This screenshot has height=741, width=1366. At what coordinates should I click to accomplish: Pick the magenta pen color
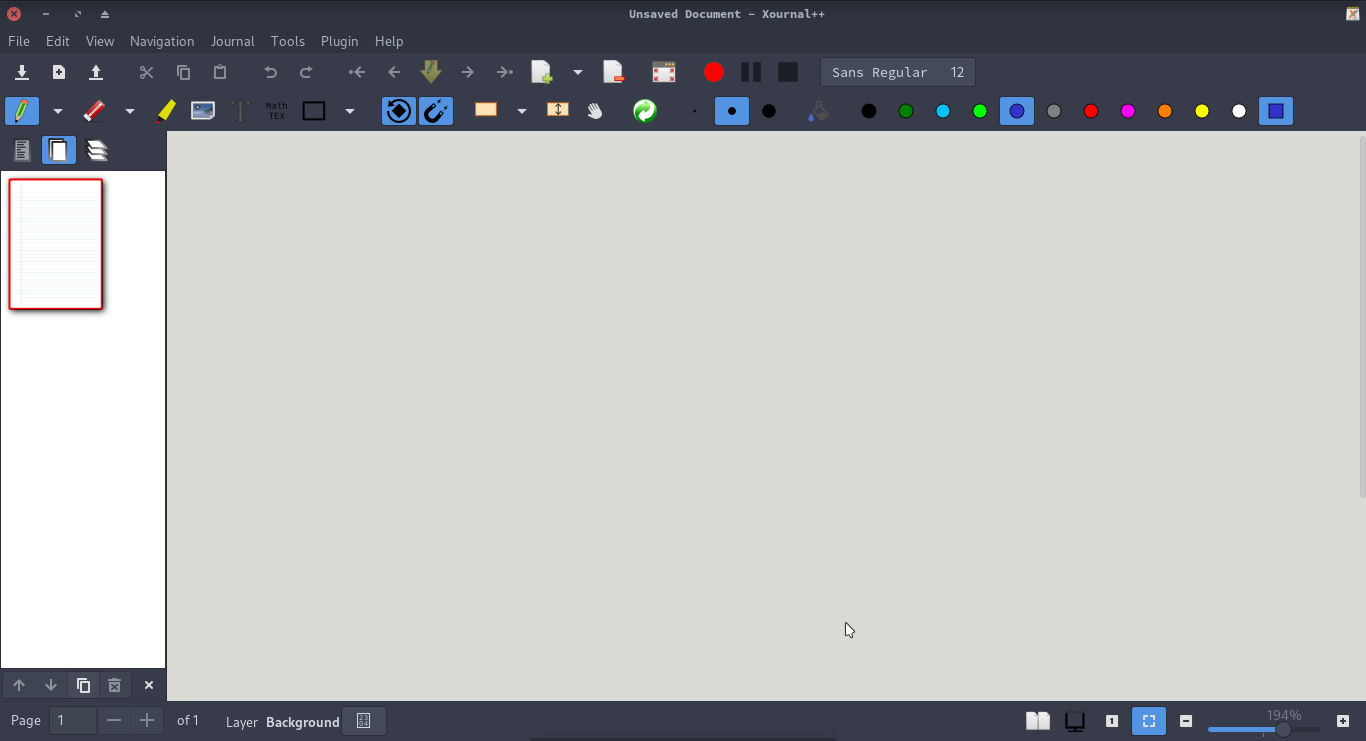(x=1128, y=111)
